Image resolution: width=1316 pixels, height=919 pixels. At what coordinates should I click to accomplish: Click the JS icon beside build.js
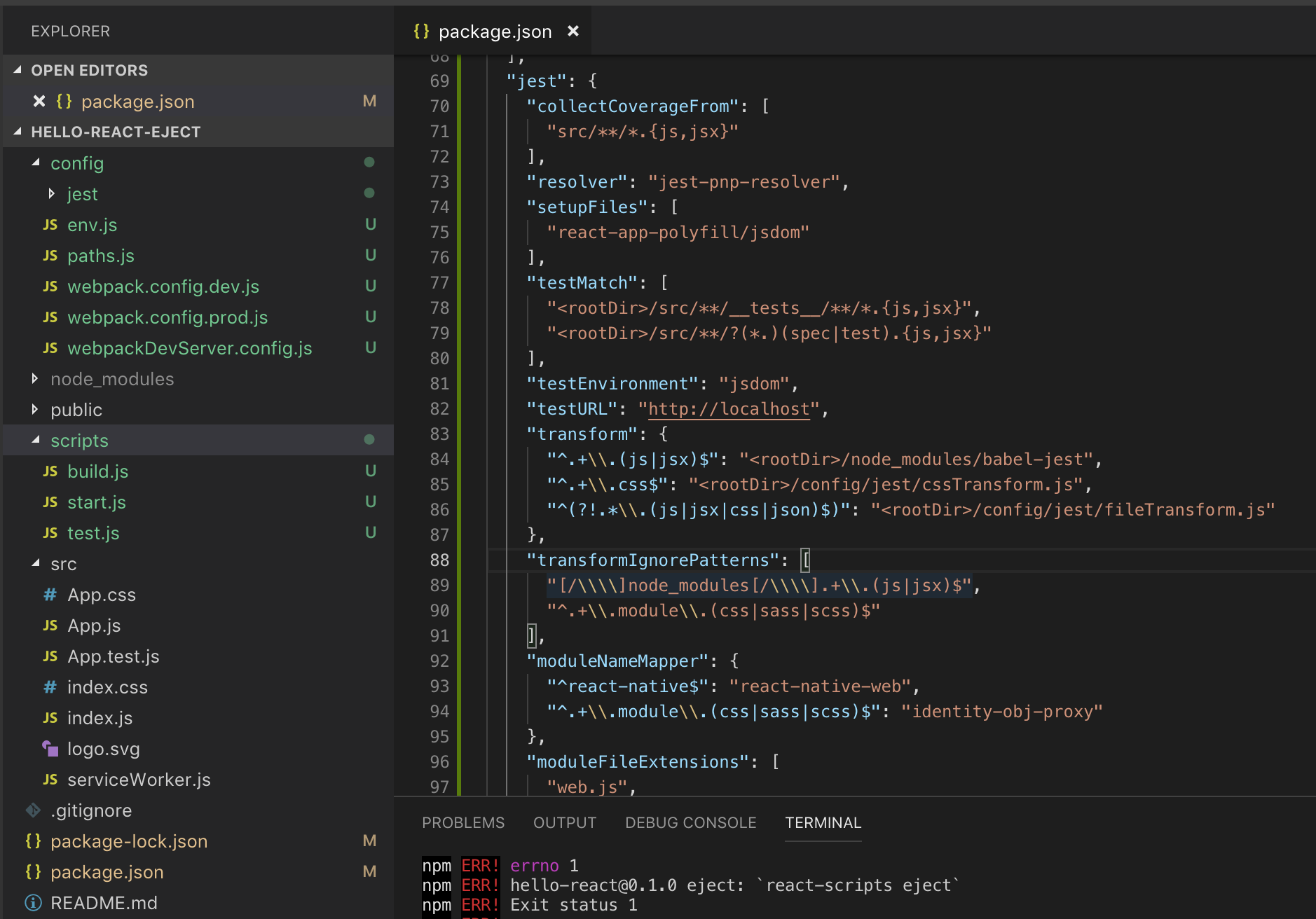pos(50,471)
